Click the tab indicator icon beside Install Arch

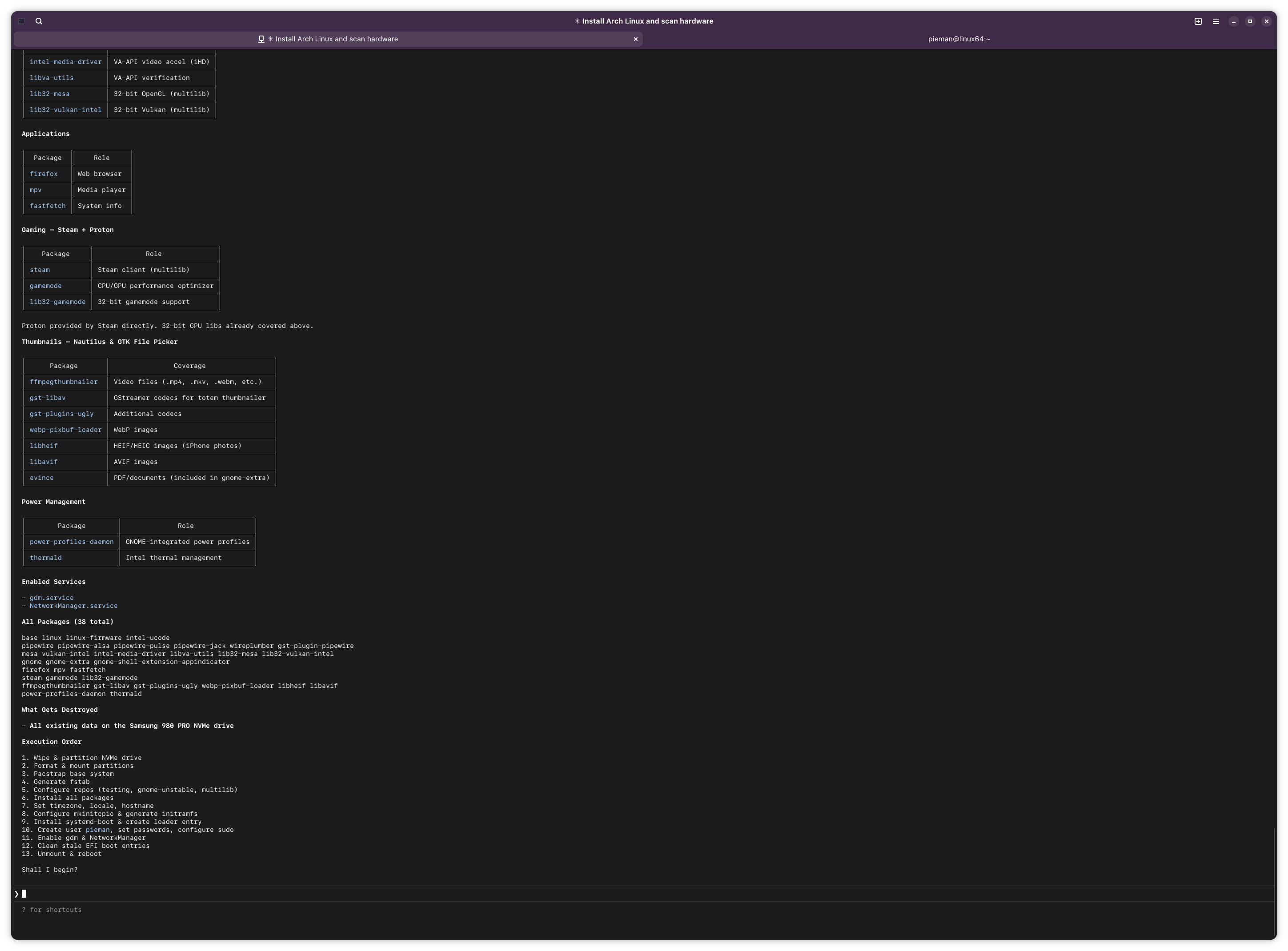(x=261, y=39)
